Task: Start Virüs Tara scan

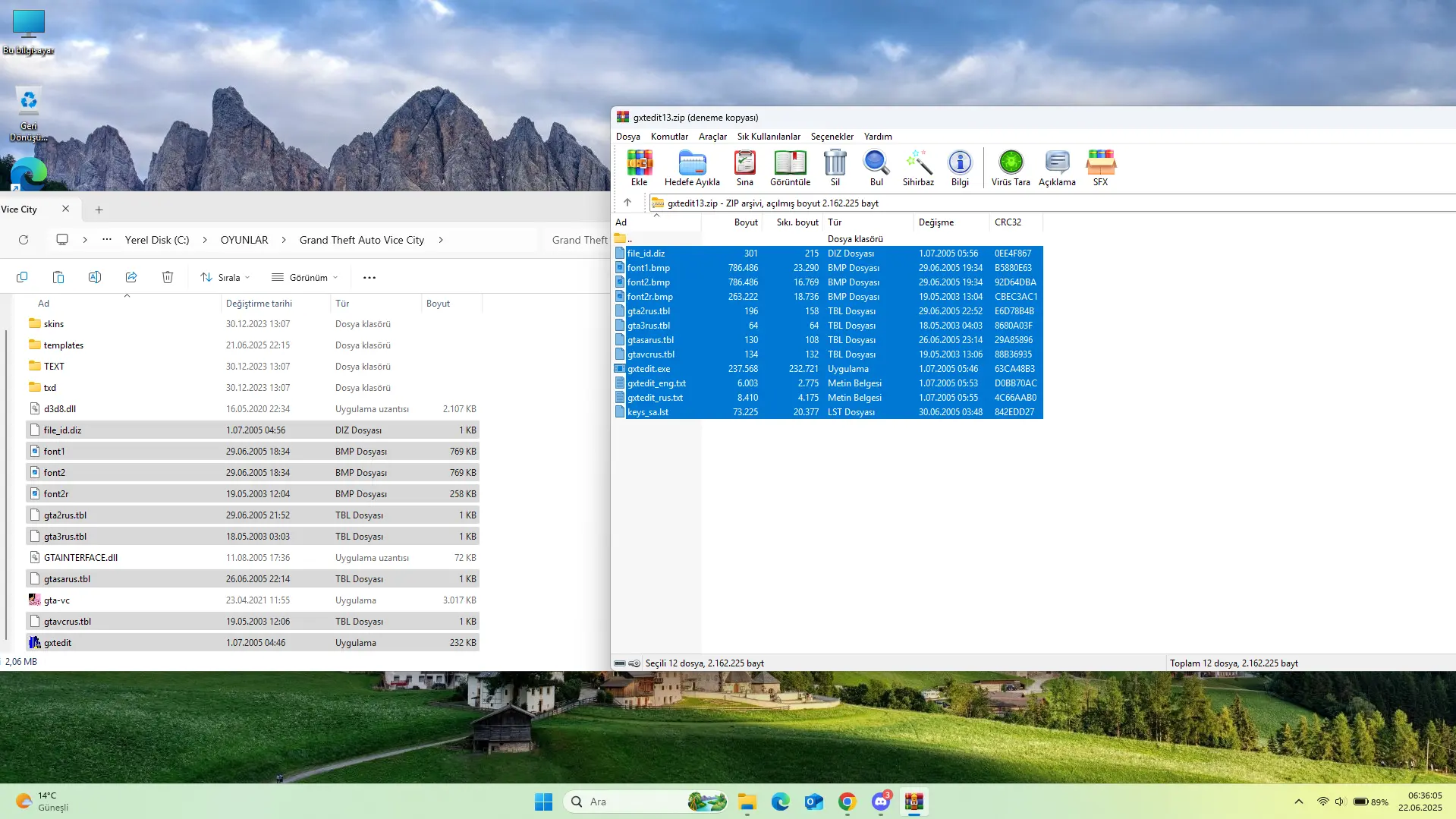Action: pos(1011,168)
